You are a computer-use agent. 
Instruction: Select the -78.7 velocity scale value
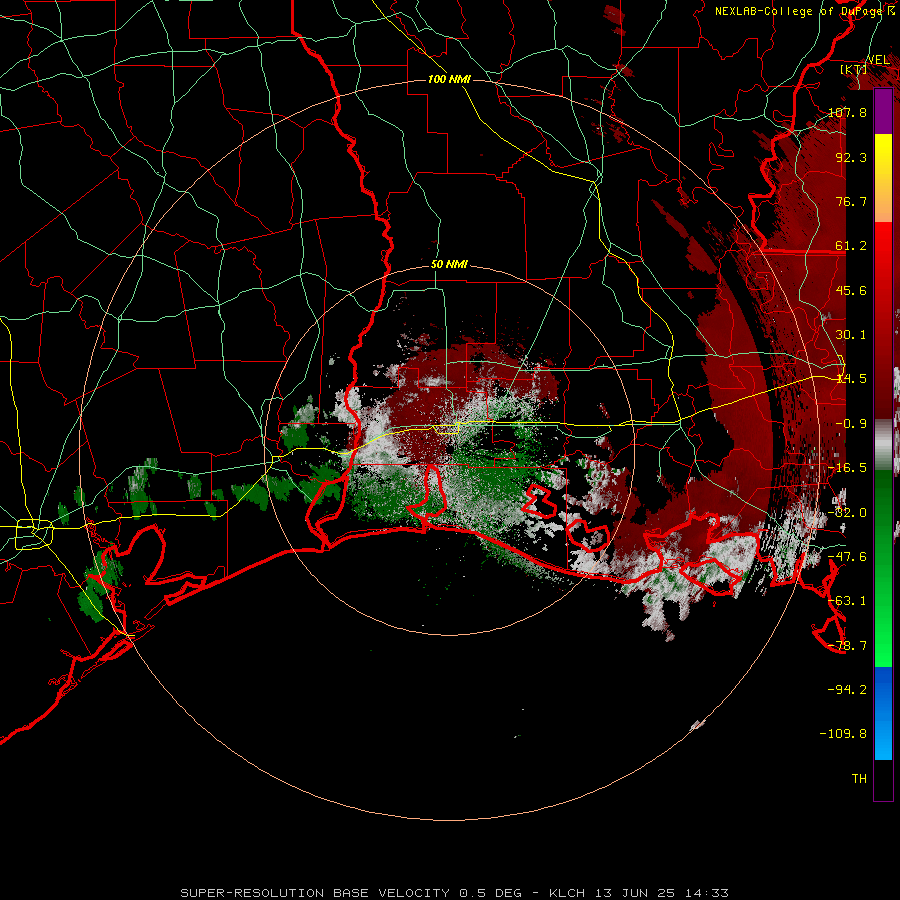point(847,646)
